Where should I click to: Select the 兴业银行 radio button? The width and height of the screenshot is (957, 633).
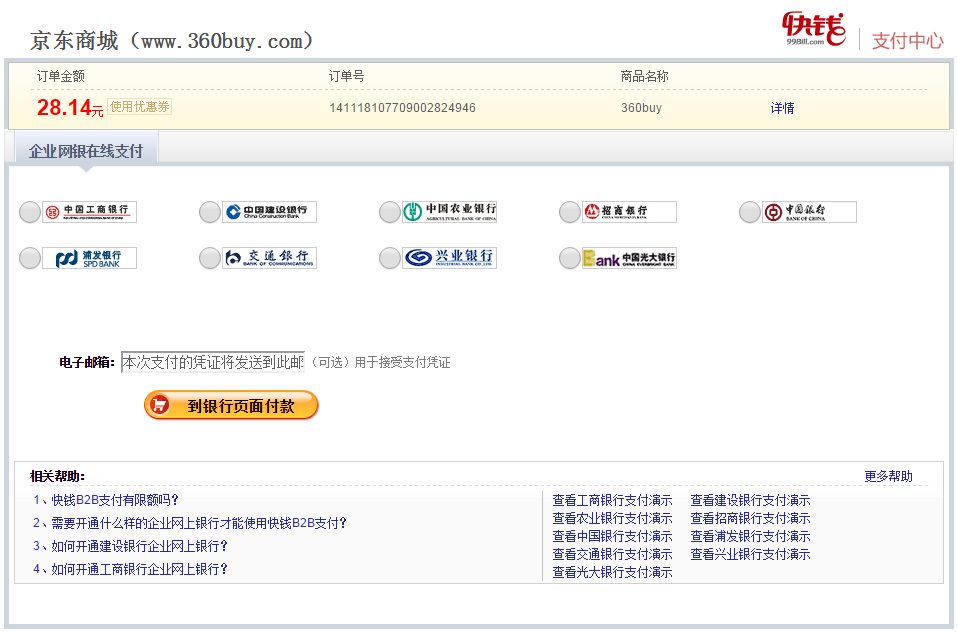[x=389, y=258]
